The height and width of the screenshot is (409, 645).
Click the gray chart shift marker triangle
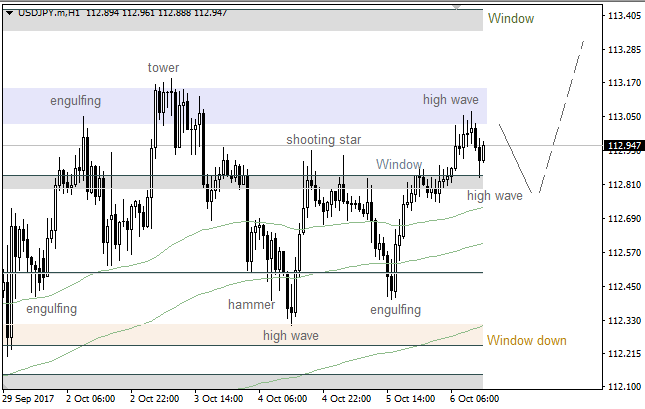(x=457, y=8)
